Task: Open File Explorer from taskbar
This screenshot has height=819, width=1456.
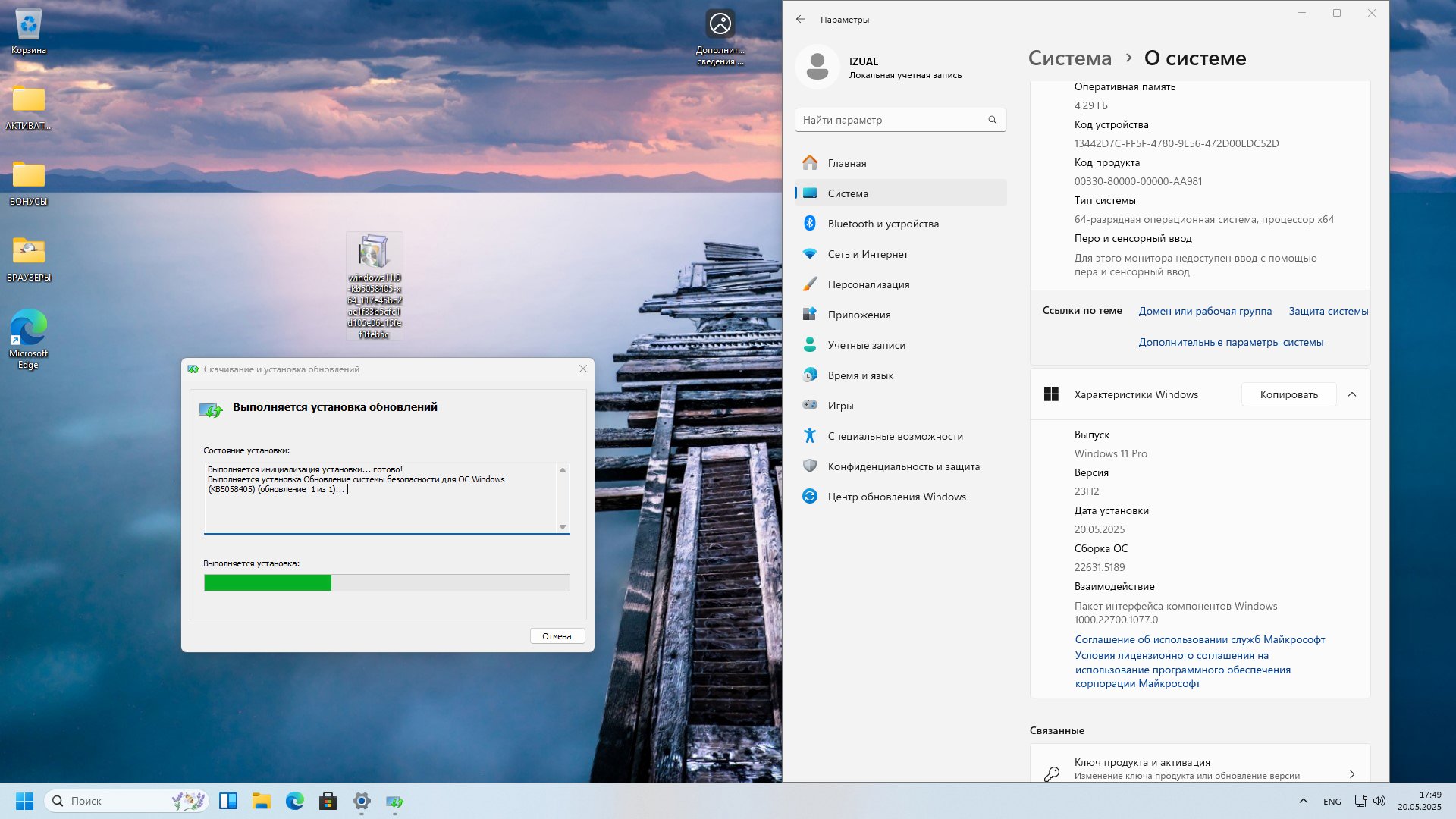Action: [x=262, y=801]
